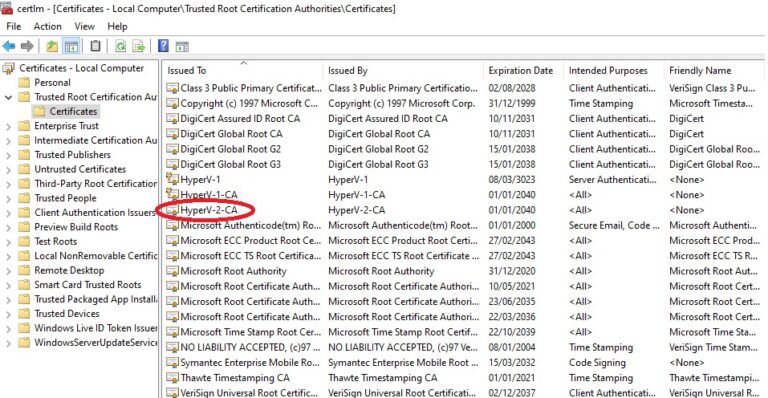Expand the Trusted Devices node
768x398 pixels.
coord(8,314)
